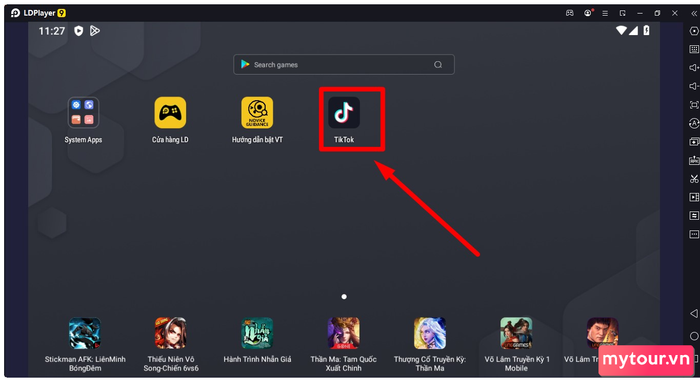The width and height of the screenshot is (700, 384).
Task: Open Stickman AFK: LiênMinh BóngĐêm game
Action: (x=85, y=333)
